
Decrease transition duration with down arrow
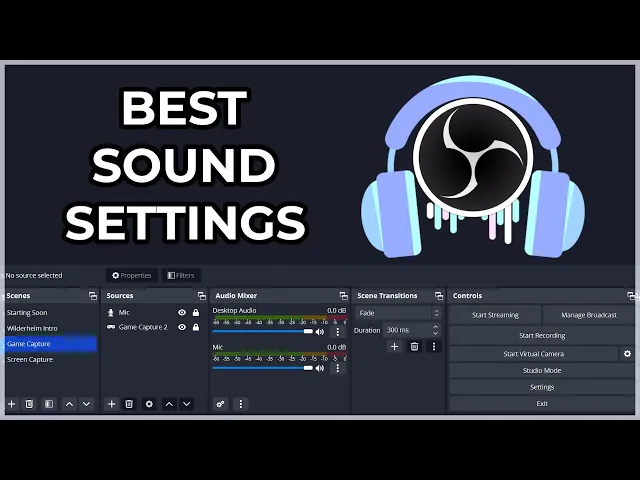click(436, 333)
